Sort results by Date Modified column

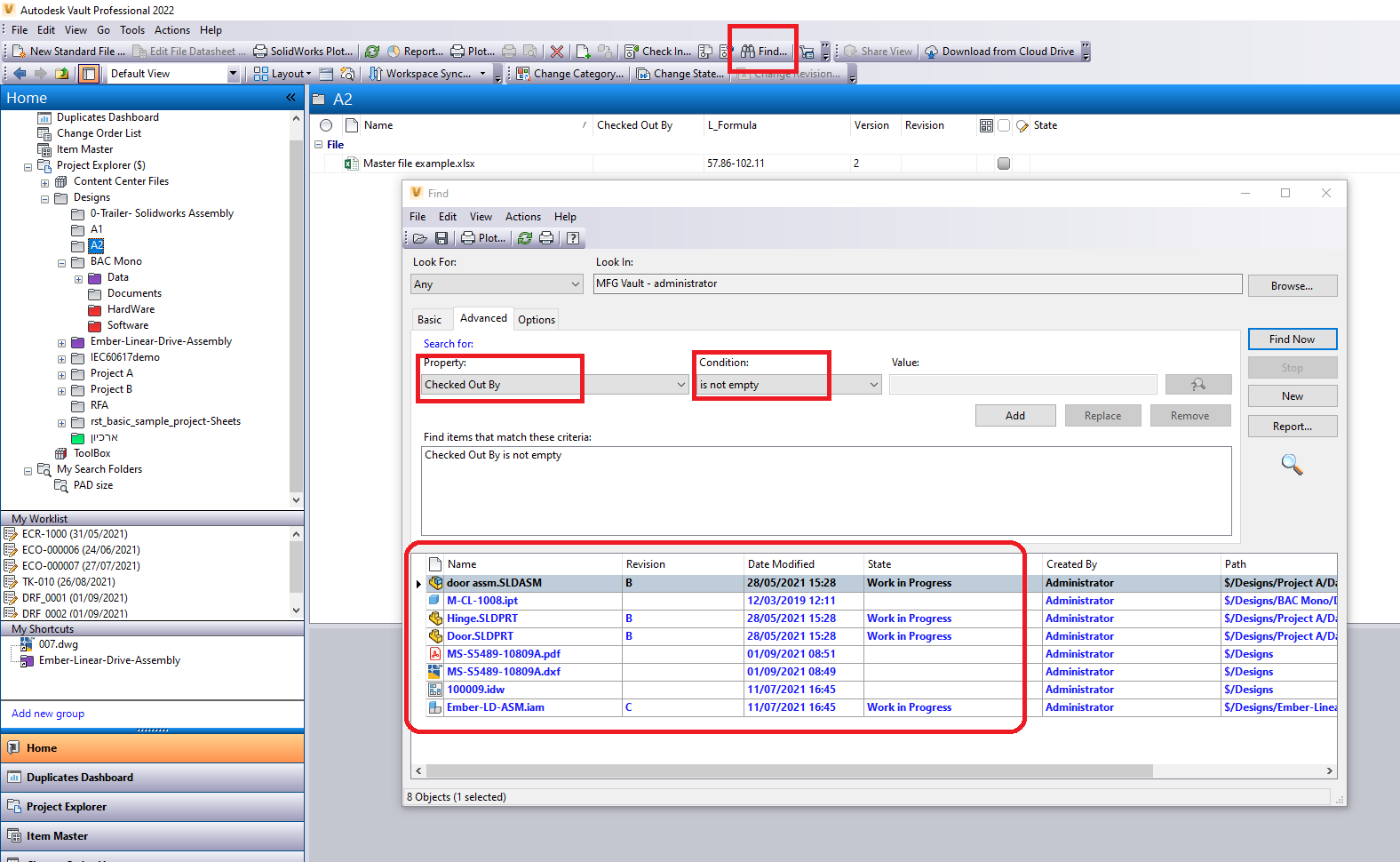coord(804,564)
